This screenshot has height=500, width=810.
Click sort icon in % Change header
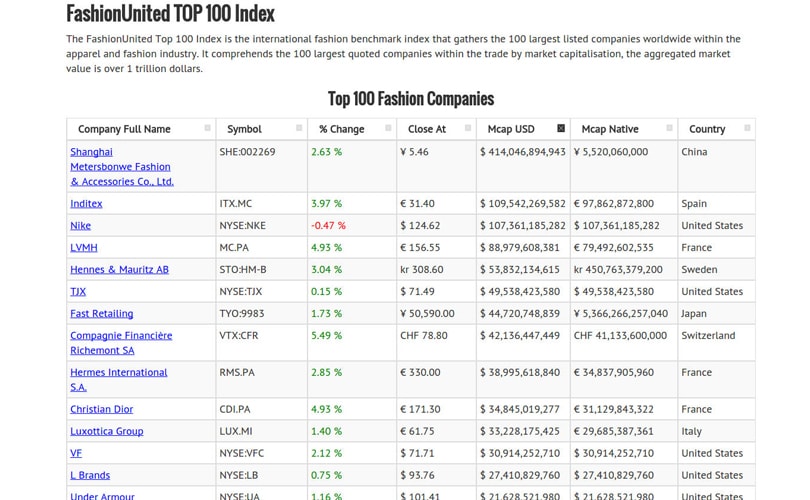(x=388, y=128)
